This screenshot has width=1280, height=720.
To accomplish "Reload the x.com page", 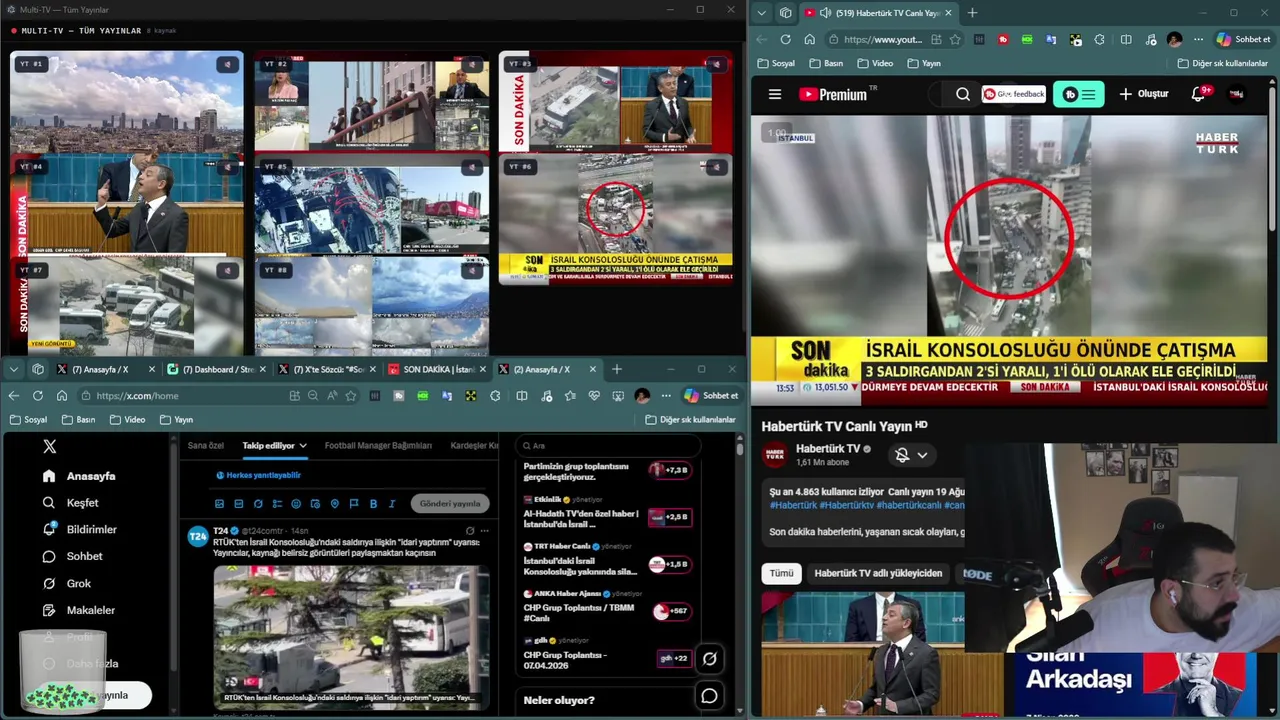I will 38,395.
